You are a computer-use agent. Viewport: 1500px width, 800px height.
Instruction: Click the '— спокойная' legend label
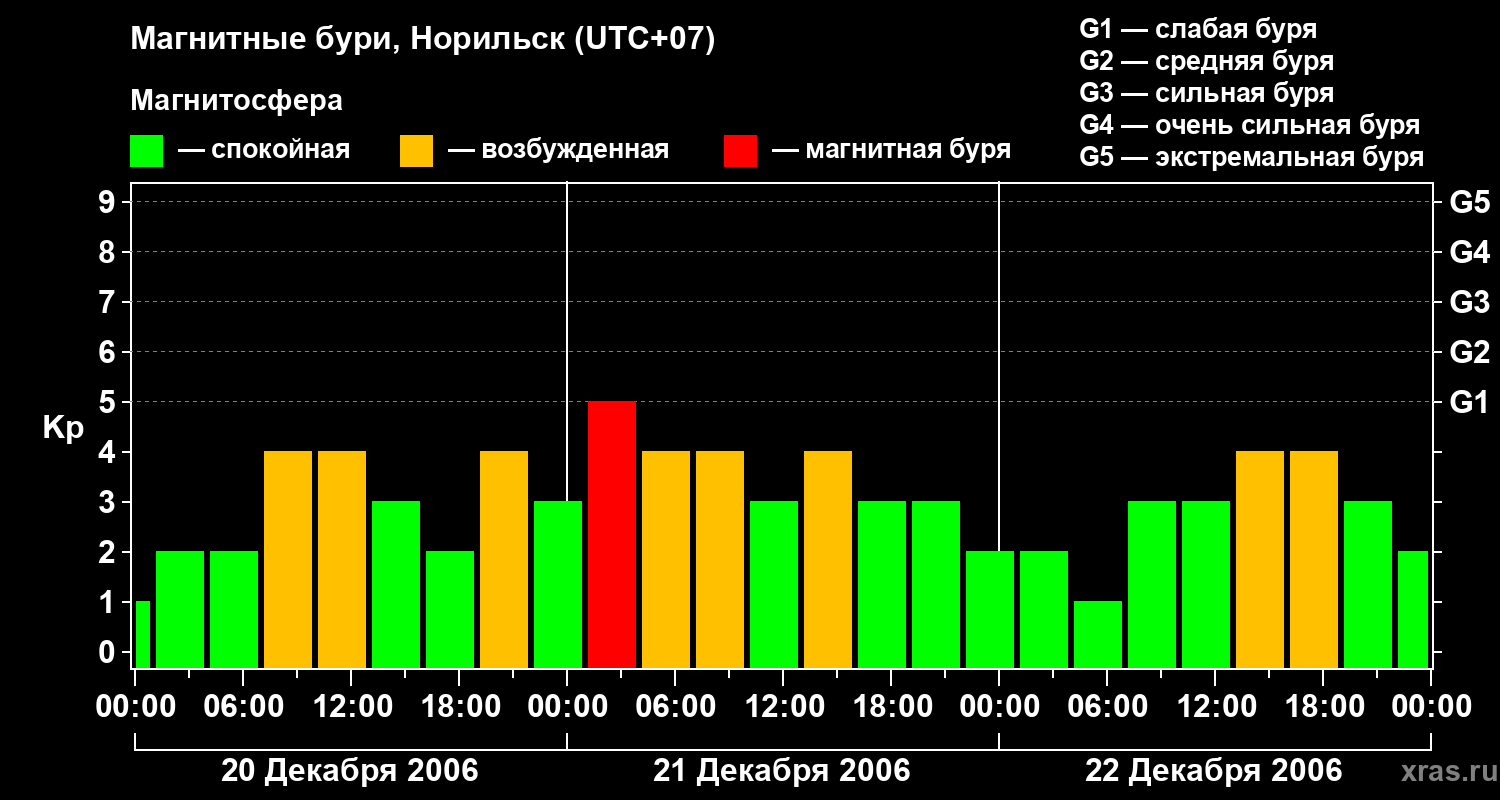point(264,150)
